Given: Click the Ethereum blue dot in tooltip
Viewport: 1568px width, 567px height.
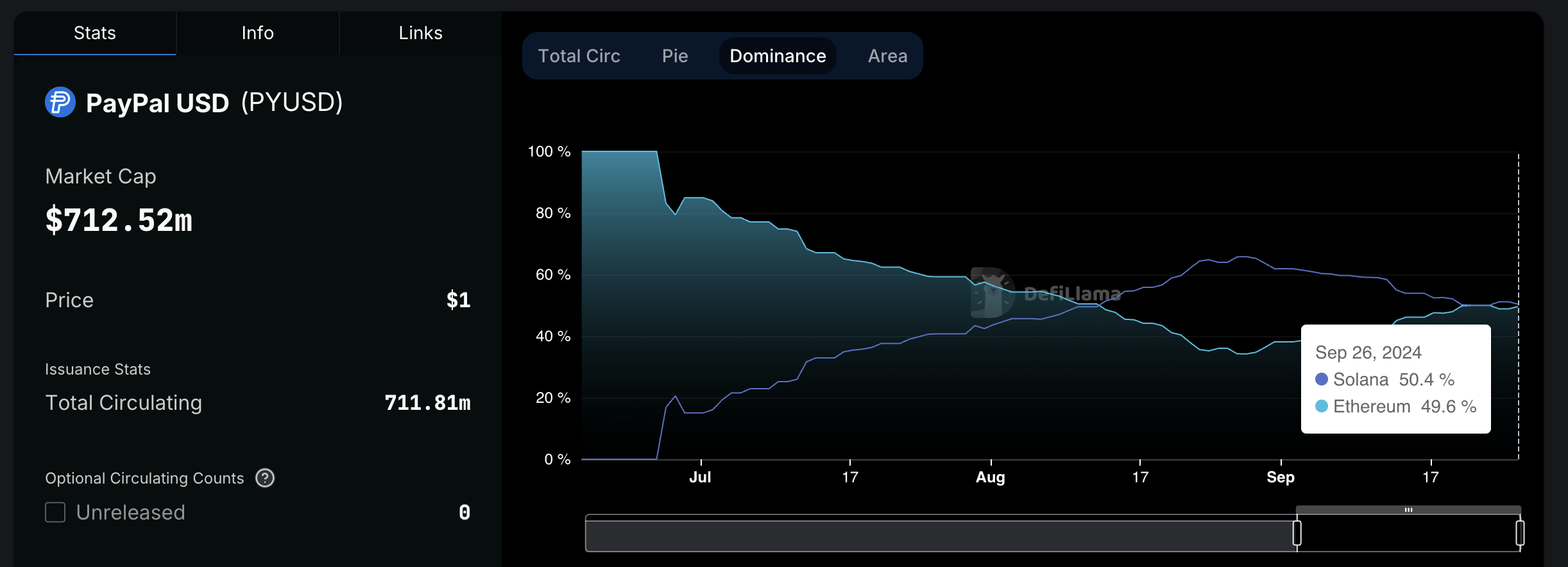Looking at the screenshot, I should pyautogui.click(x=1322, y=406).
